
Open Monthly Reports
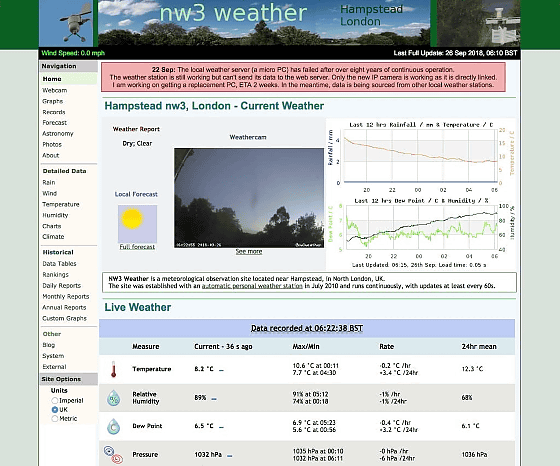click(66, 296)
